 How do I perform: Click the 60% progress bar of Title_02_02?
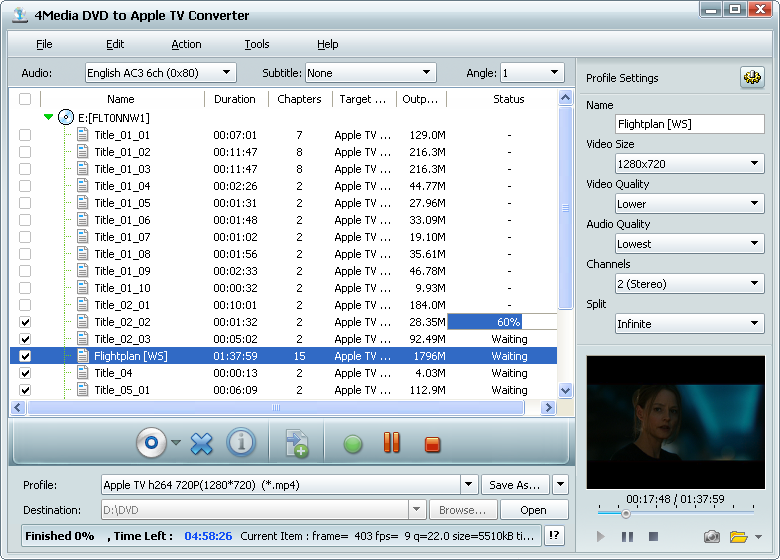coord(502,322)
